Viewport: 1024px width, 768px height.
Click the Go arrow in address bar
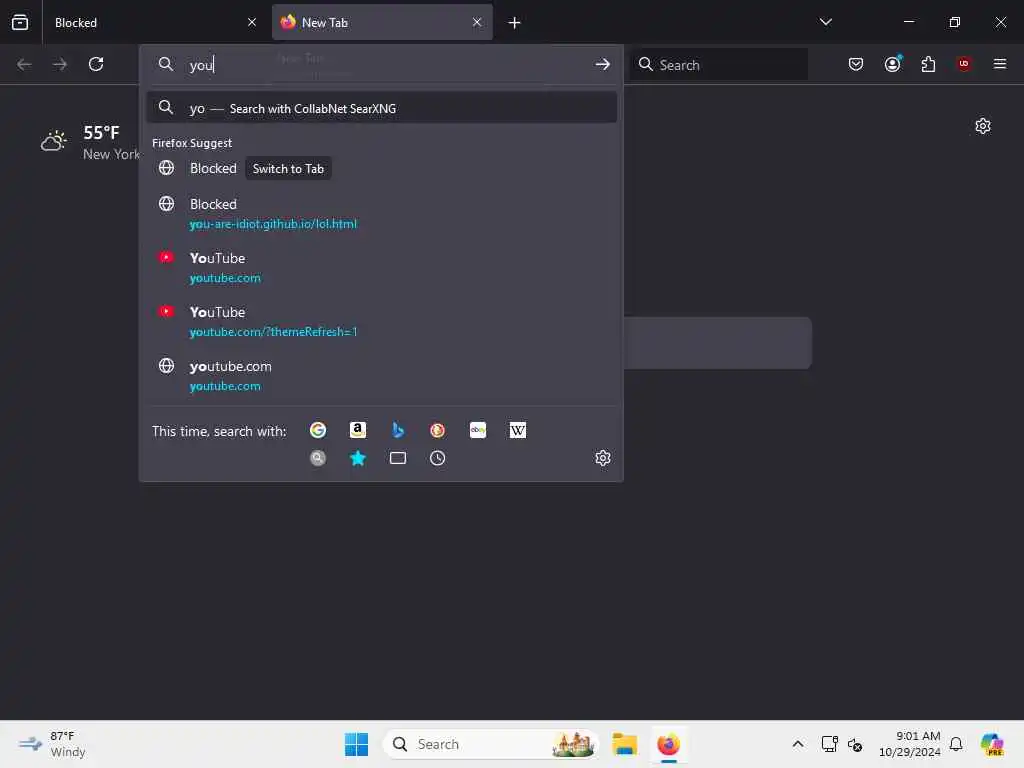(603, 64)
